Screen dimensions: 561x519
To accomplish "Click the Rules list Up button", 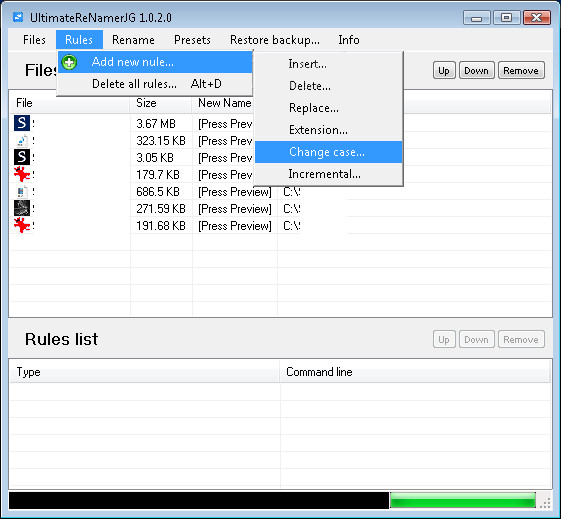I will (444, 339).
